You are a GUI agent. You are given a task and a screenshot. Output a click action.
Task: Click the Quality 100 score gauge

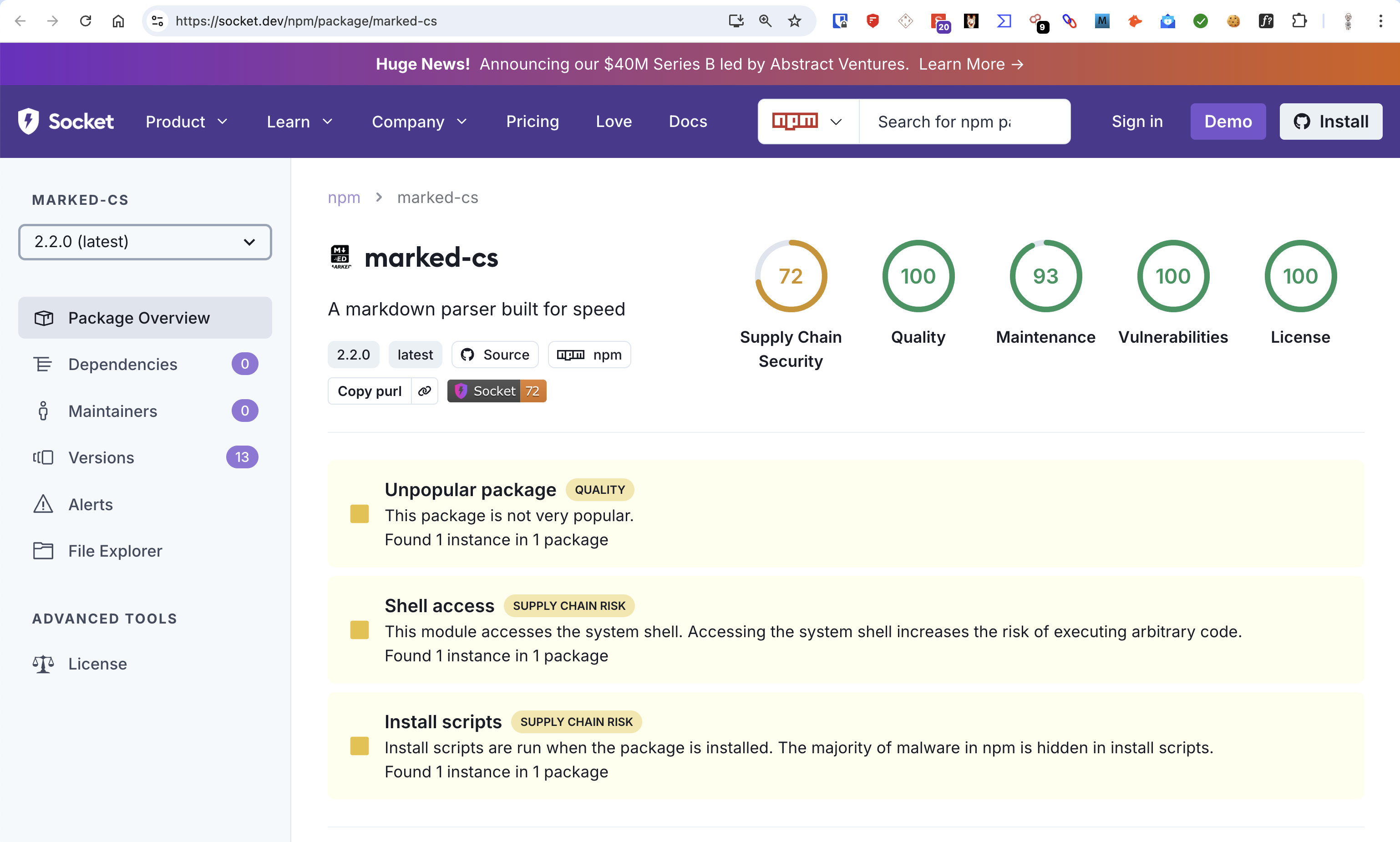click(x=918, y=276)
